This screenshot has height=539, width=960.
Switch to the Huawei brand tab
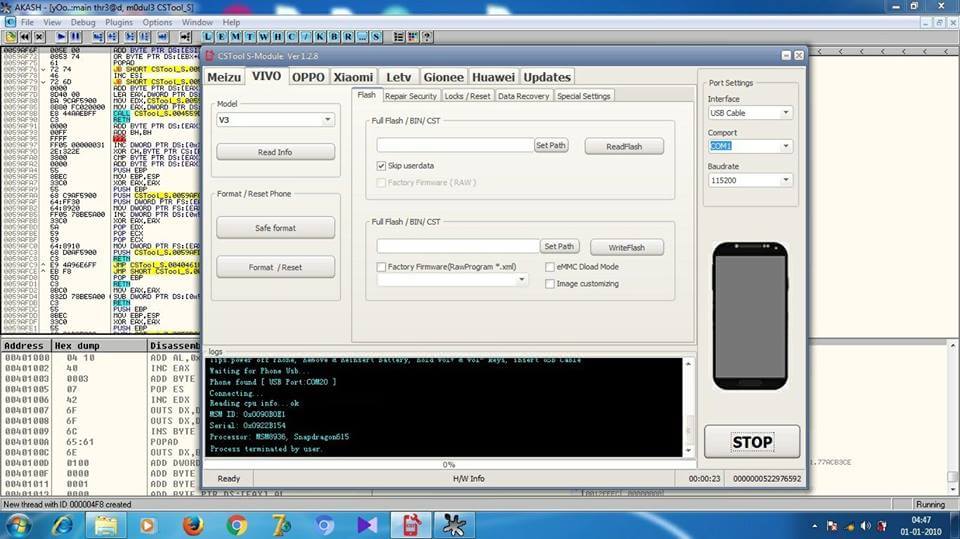493,77
